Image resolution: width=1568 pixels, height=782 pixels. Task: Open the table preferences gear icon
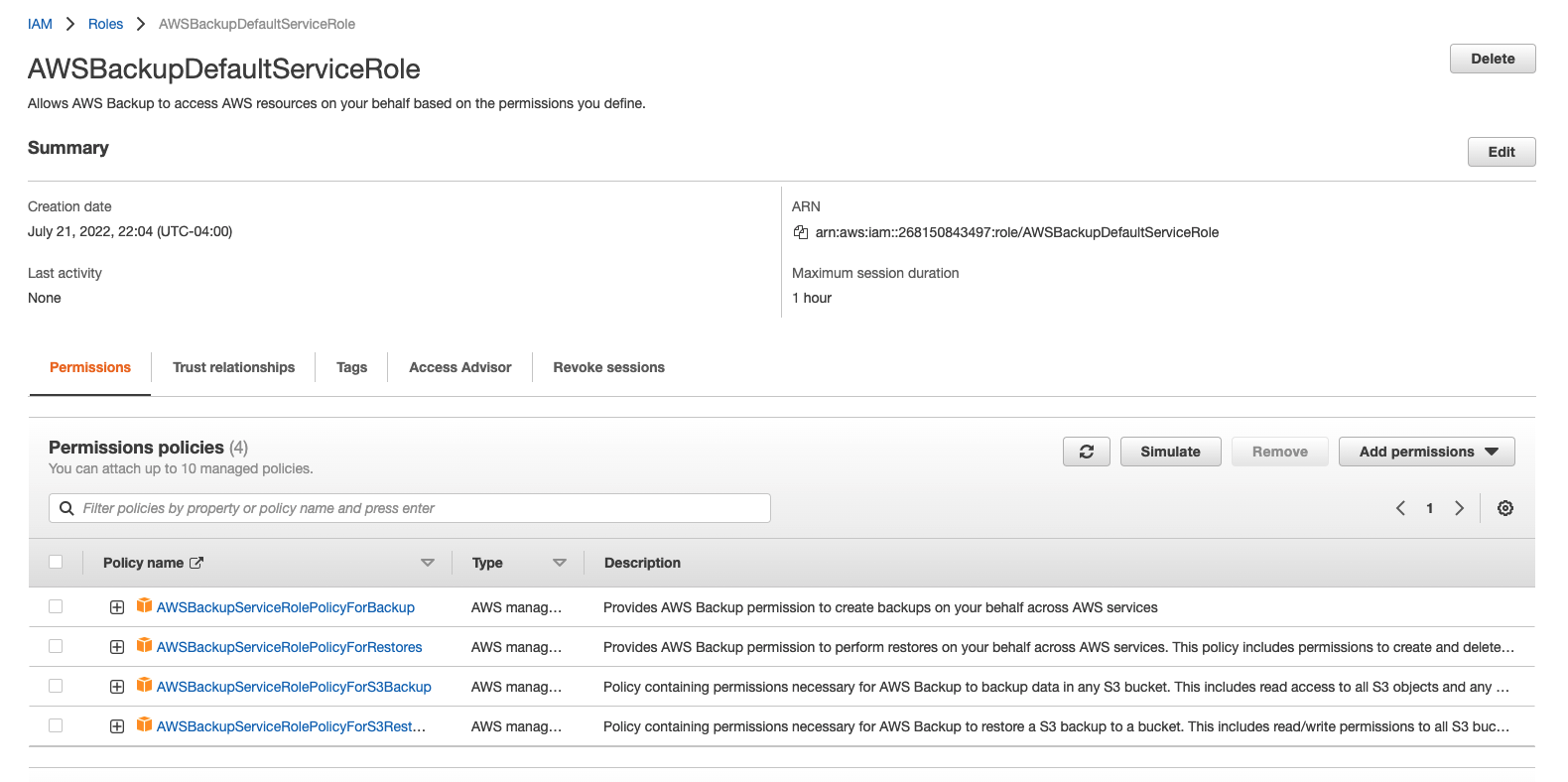(x=1505, y=508)
